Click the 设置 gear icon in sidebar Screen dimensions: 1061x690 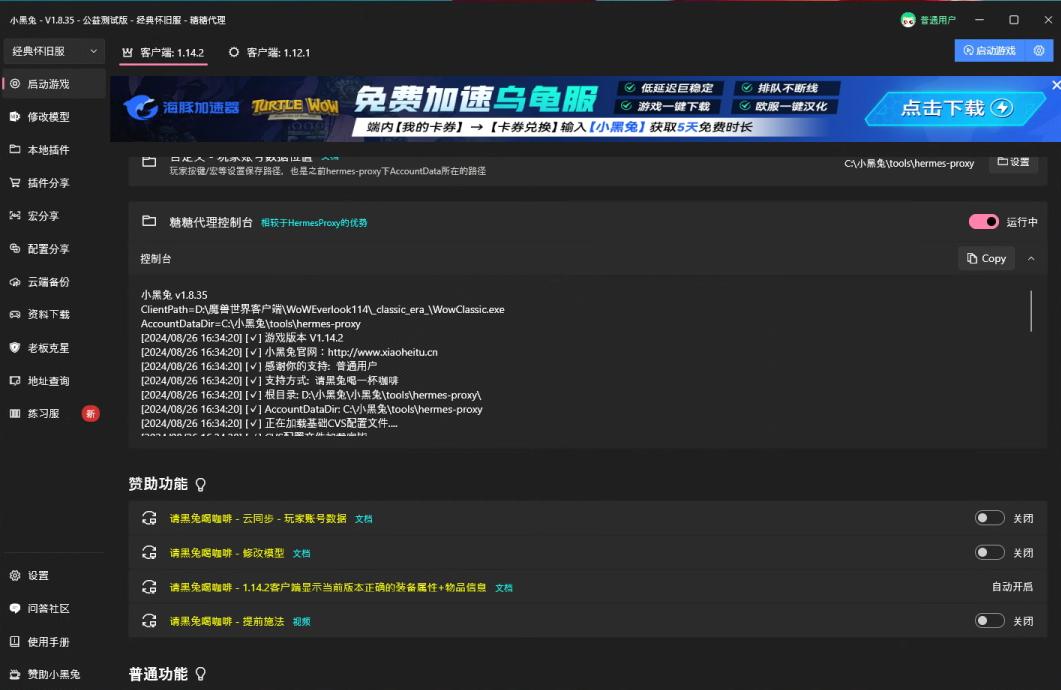[x=15, y=576]
